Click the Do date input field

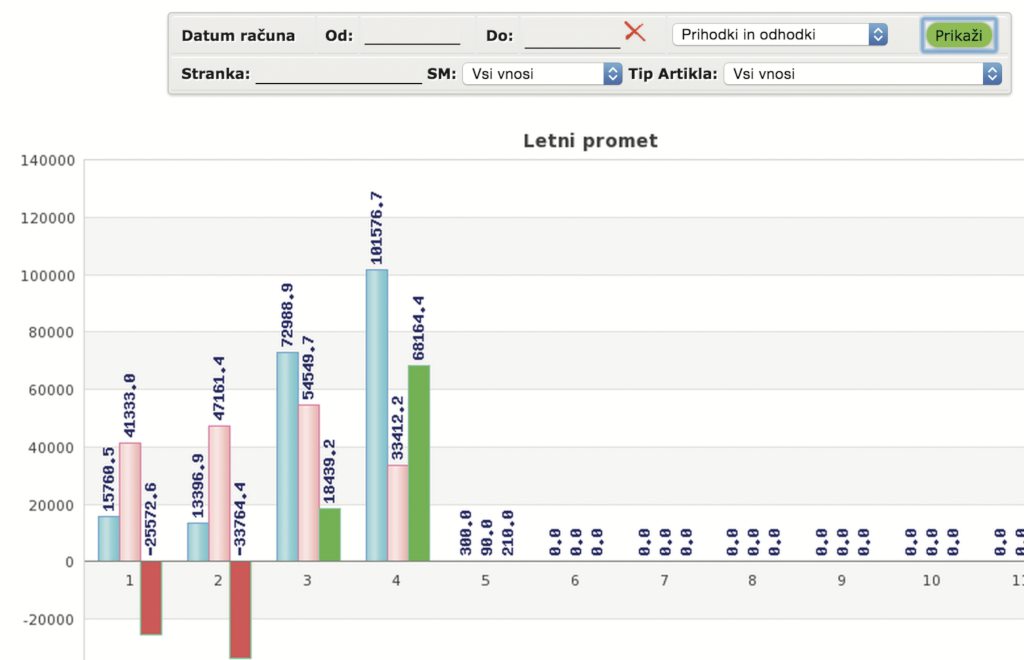(571, 35)
